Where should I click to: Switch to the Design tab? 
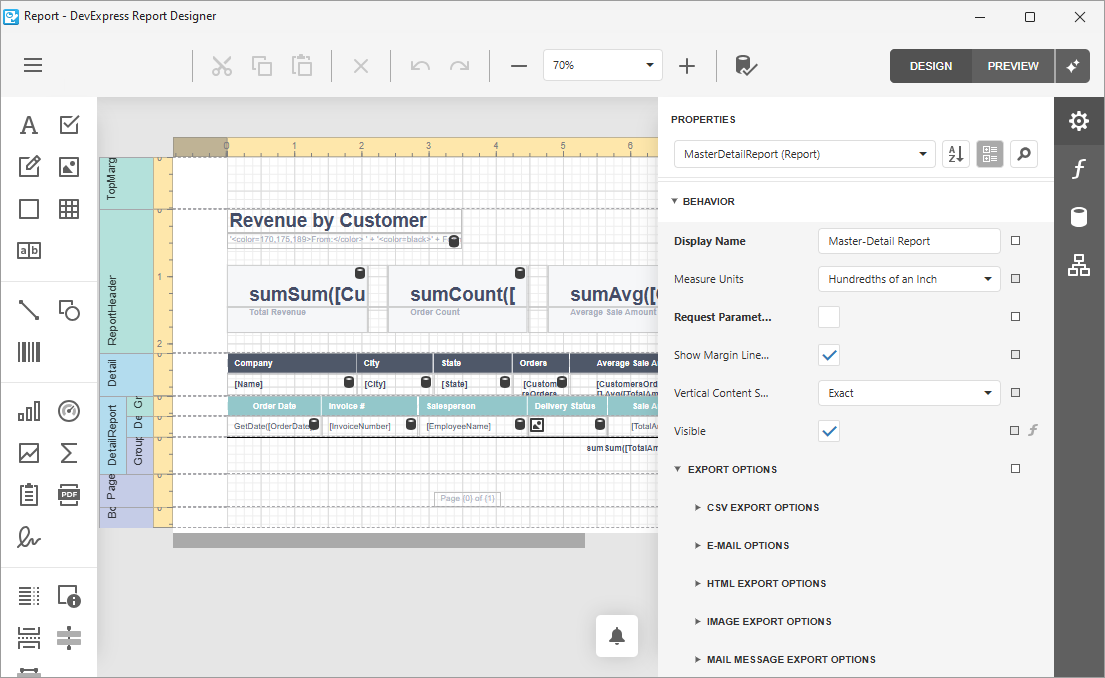(x=930, y=66)
